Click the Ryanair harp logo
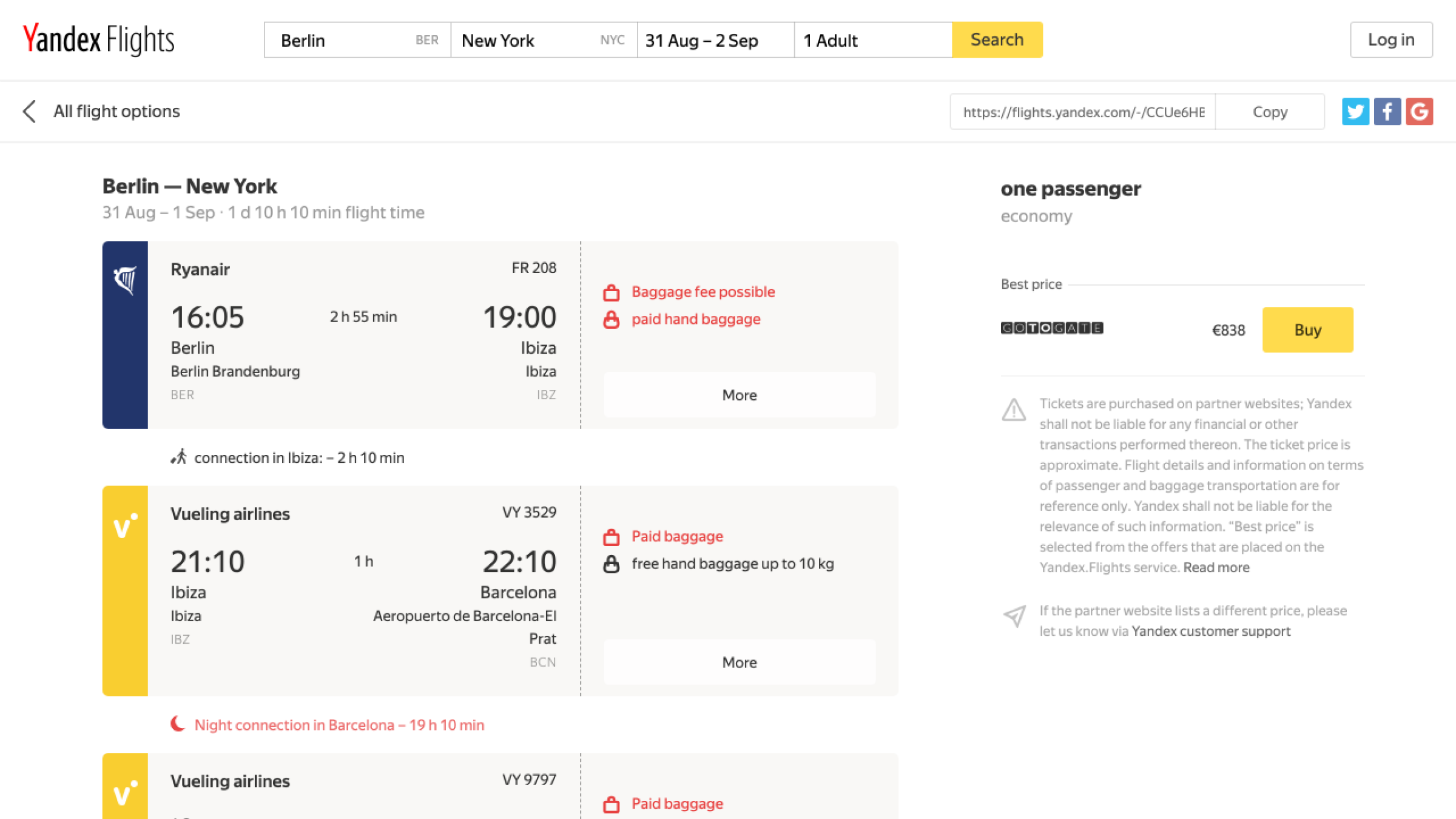1456x819 pixels. tap(125, 280)
